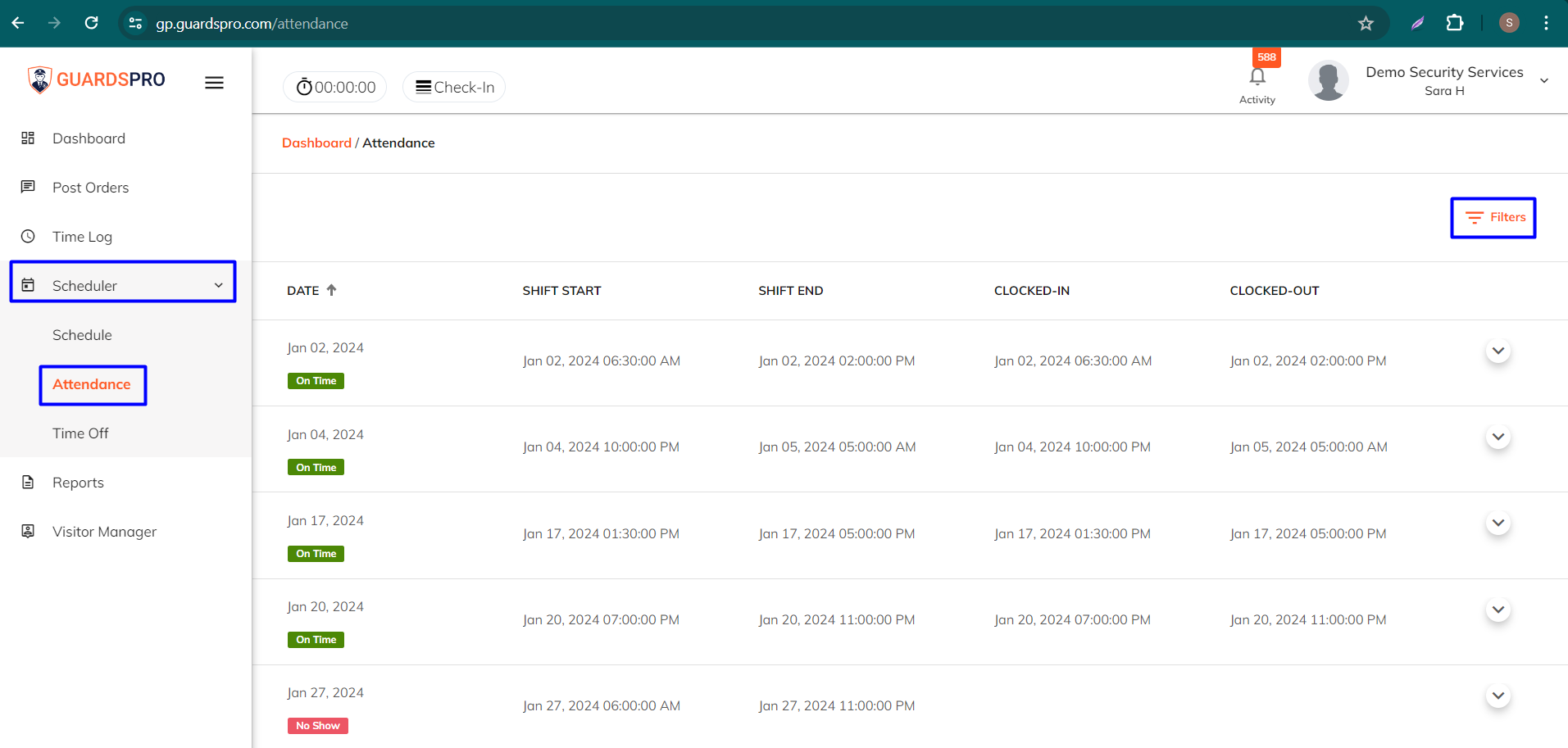Click the Post Orders message icon
Image resolution: width=1568 pixels, height=748 pixels.
click(x=28, y=187)
